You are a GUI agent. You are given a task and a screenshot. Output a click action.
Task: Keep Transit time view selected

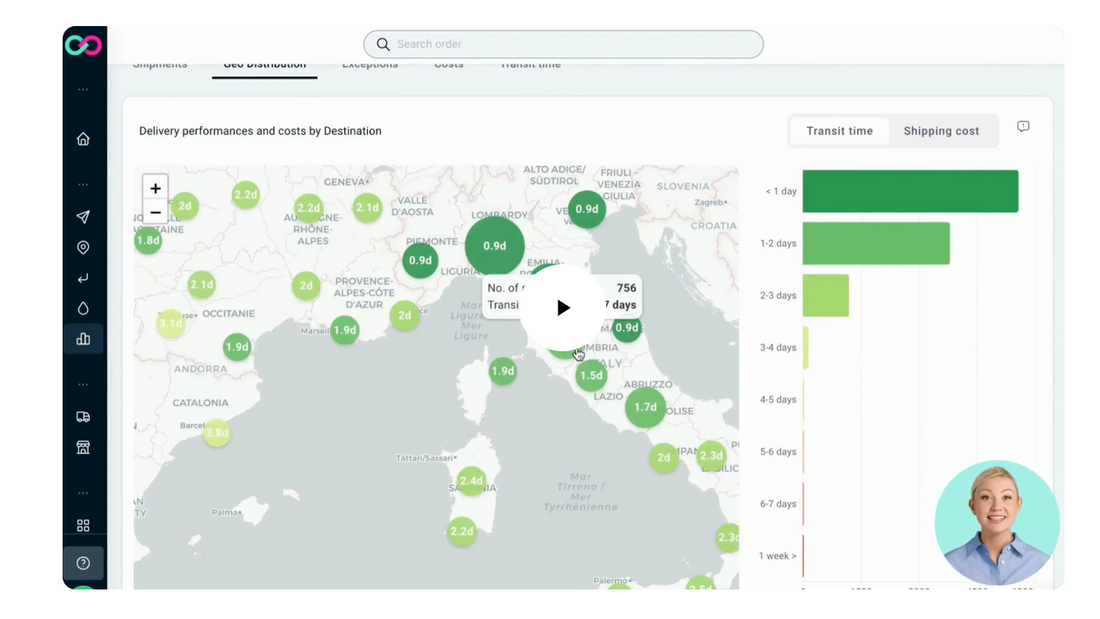[840, 130]
